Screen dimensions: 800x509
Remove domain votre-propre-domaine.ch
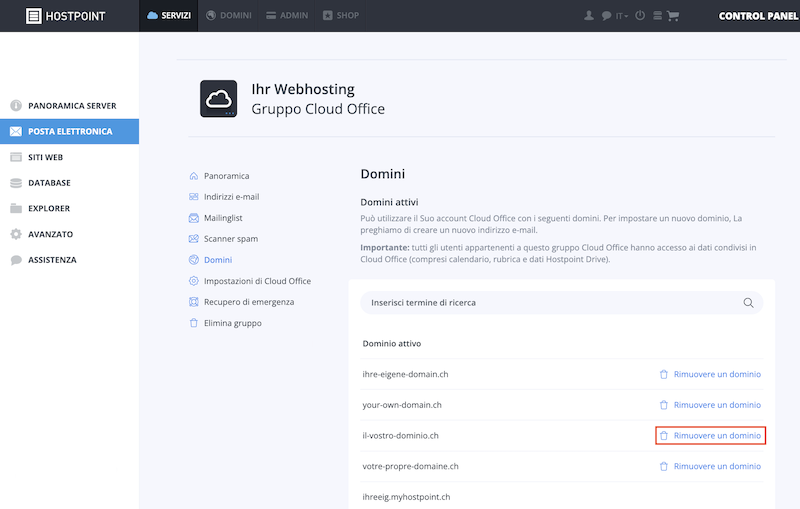pos(710,466)
